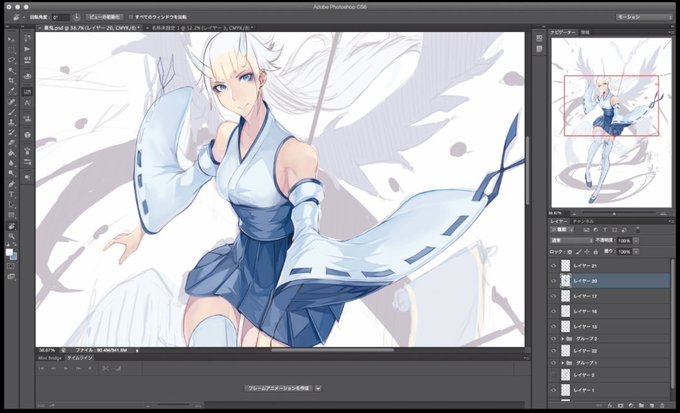
Task: Select the Move tool
Action: click(12, 39)
